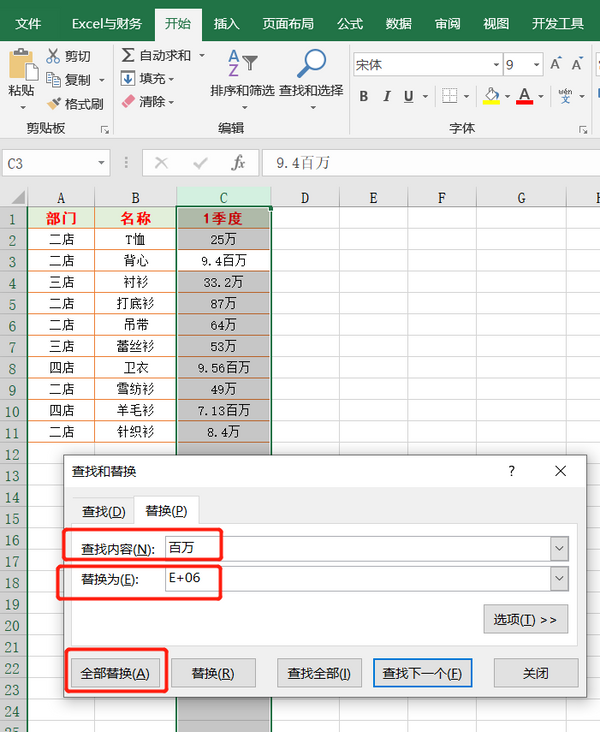Click the Select All corner triangle
This screenshot has height=732, width=600.
(x=18, y=197)
